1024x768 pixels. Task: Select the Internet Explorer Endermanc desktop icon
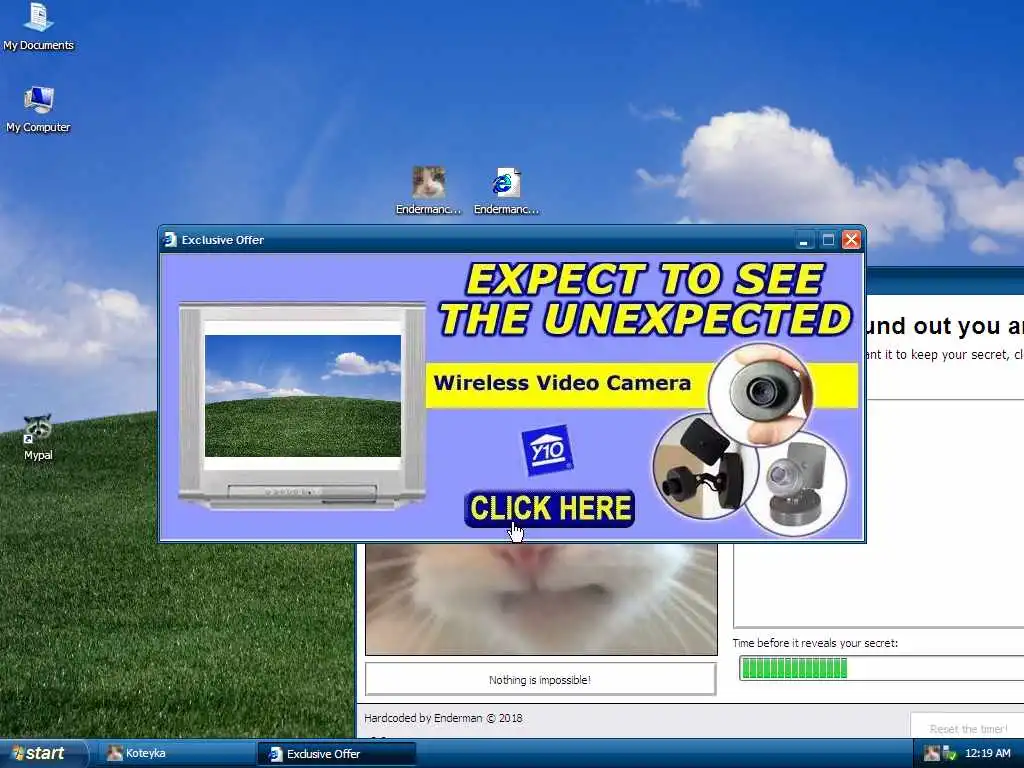tap(506, 190)
